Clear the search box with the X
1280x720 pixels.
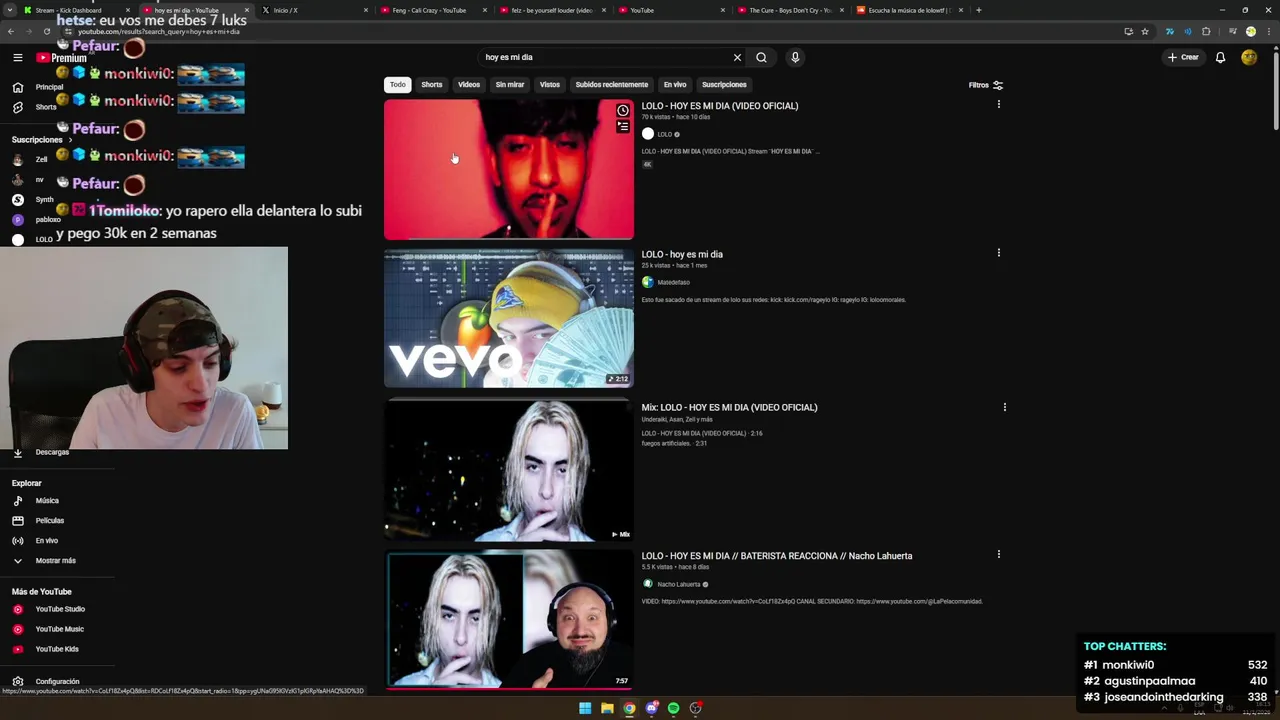click(x=737, y=57)
